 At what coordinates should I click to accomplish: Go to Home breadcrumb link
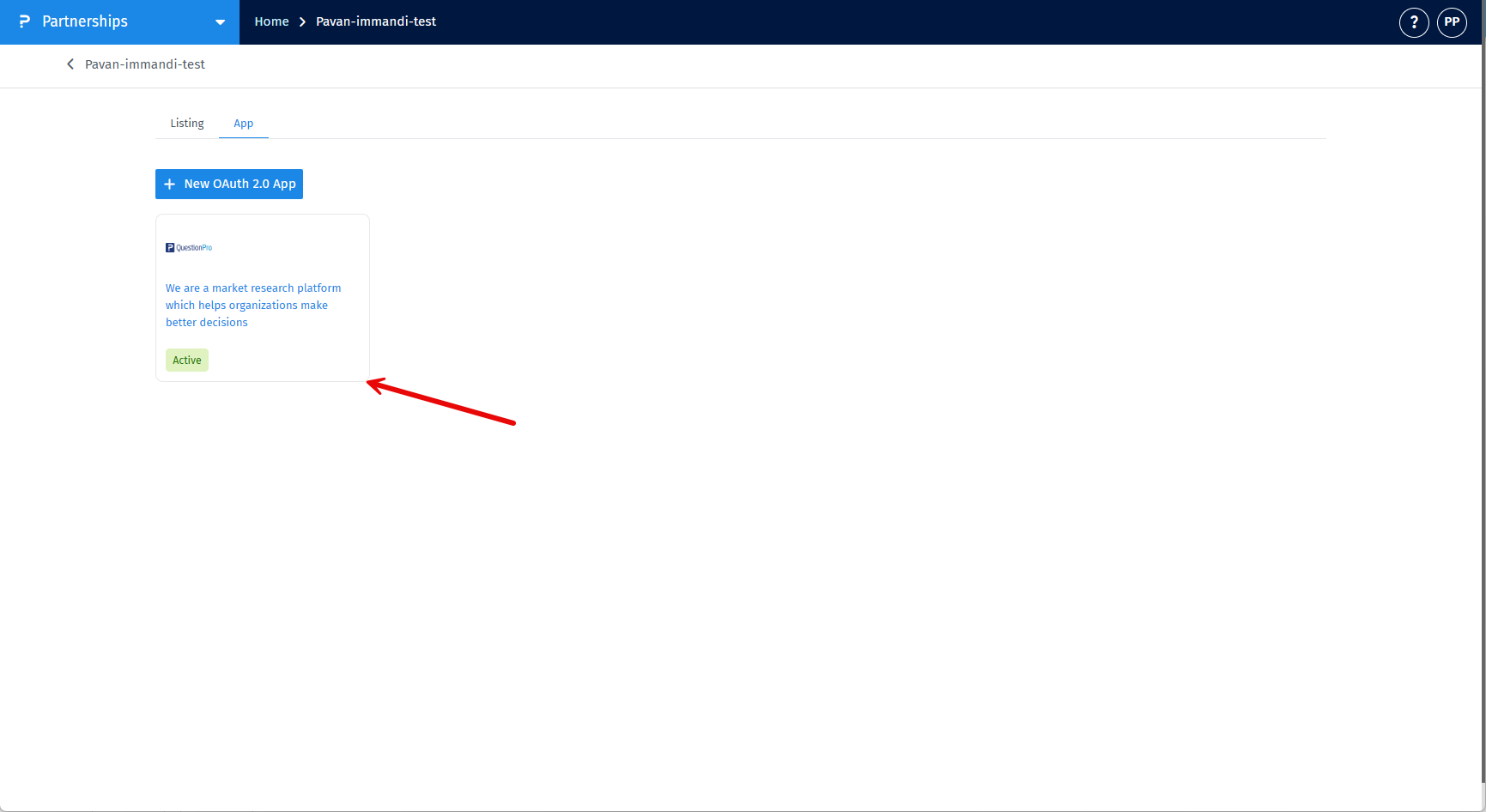click(x=271, y=21)
